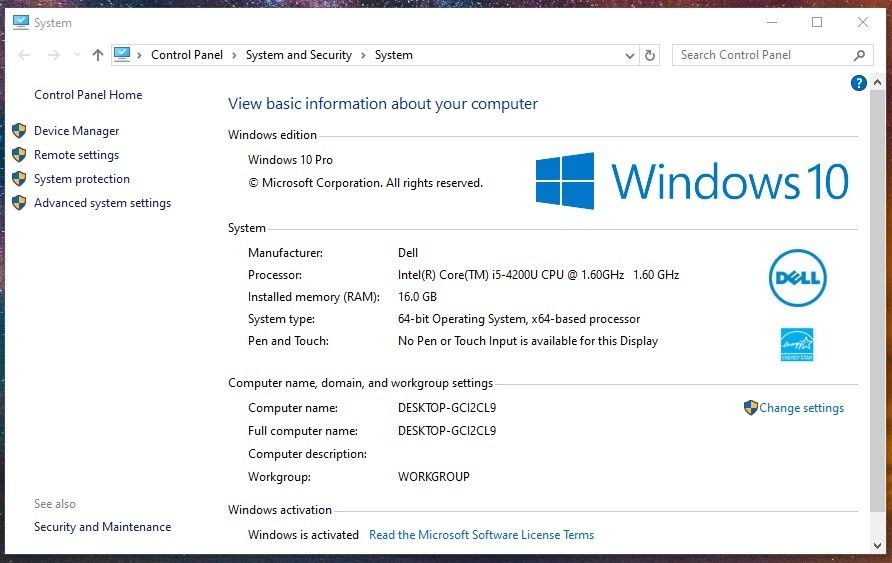The image size is (892, 563).
Task: Click the System window title icon
Action: 20,22
